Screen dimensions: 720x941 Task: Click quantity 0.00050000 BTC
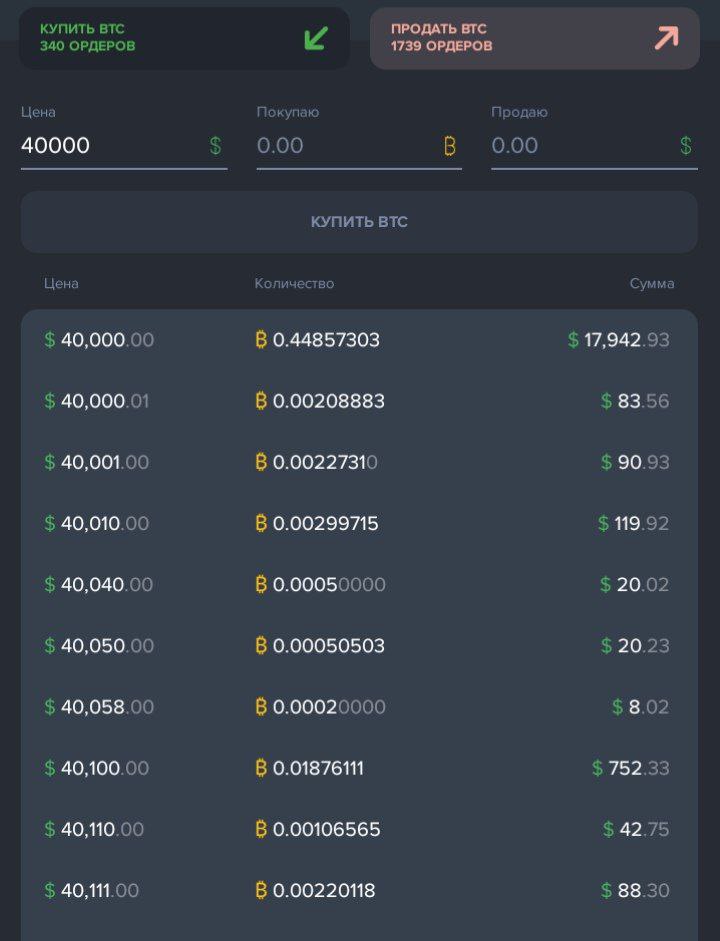(x=320, y=585)
